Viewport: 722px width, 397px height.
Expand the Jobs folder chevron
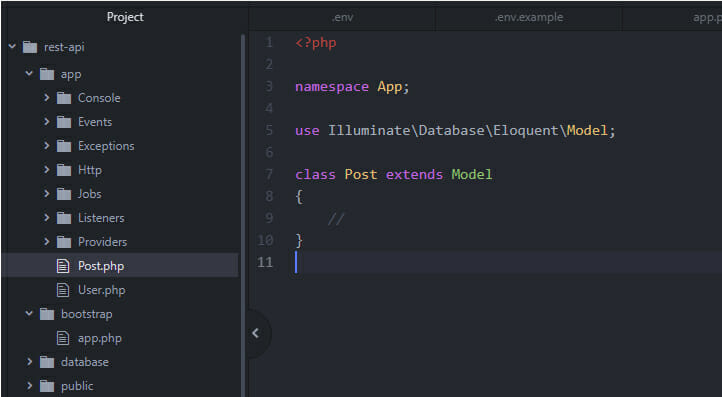click(x=47, y=193)
